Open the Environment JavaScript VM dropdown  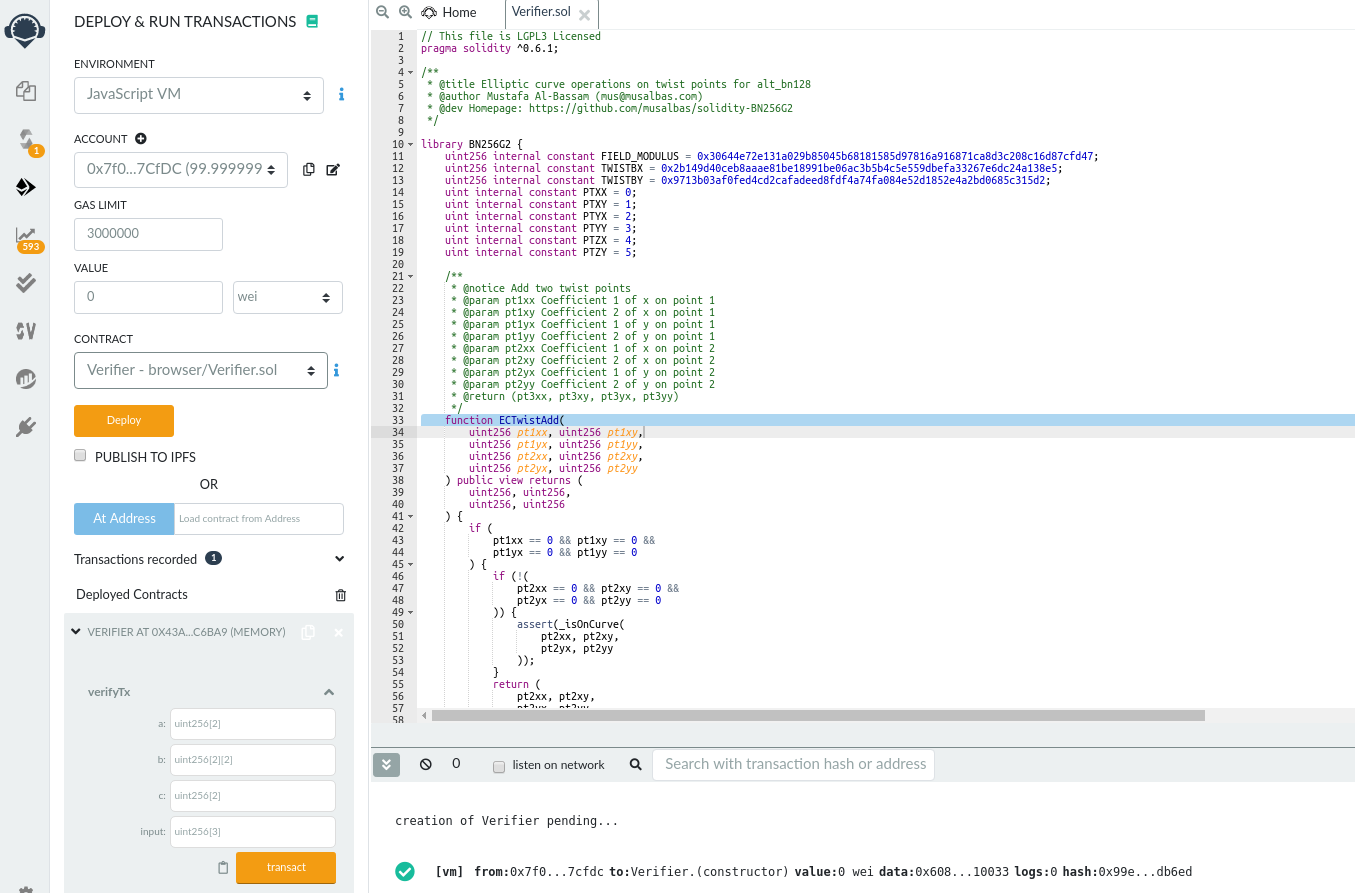click(x=199, y=94)
